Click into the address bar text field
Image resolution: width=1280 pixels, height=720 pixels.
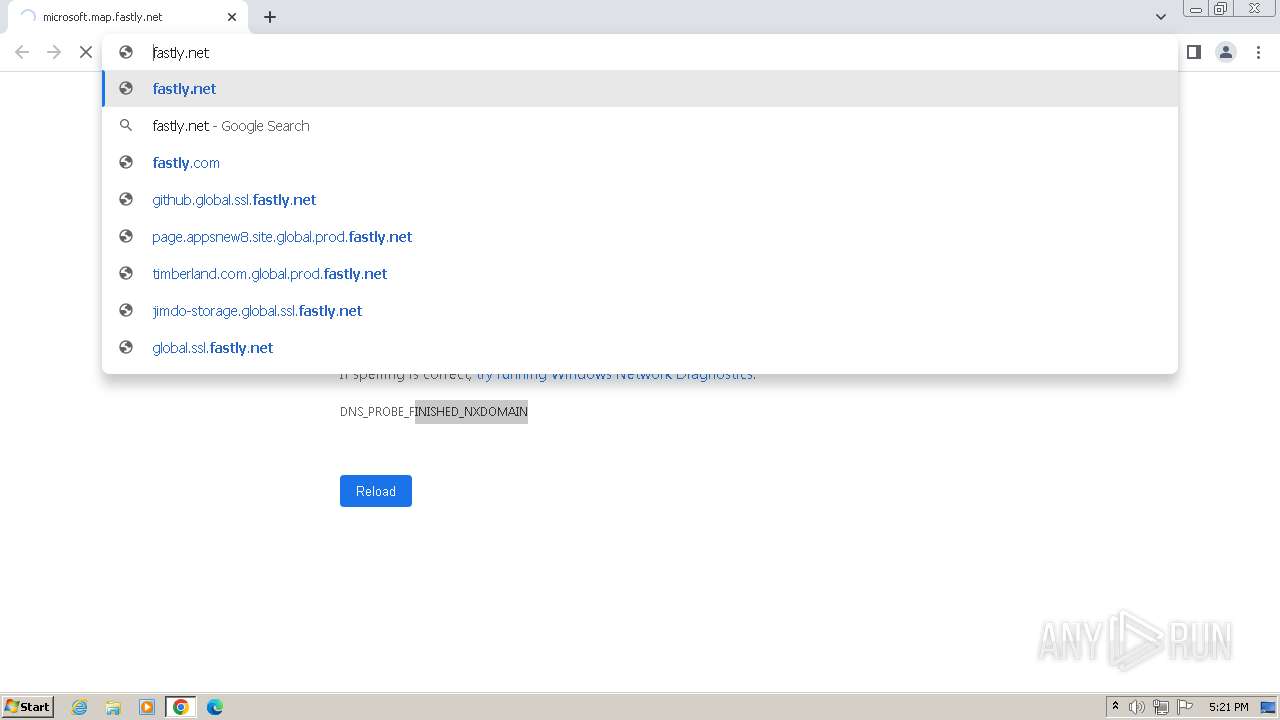pos(640,52)
